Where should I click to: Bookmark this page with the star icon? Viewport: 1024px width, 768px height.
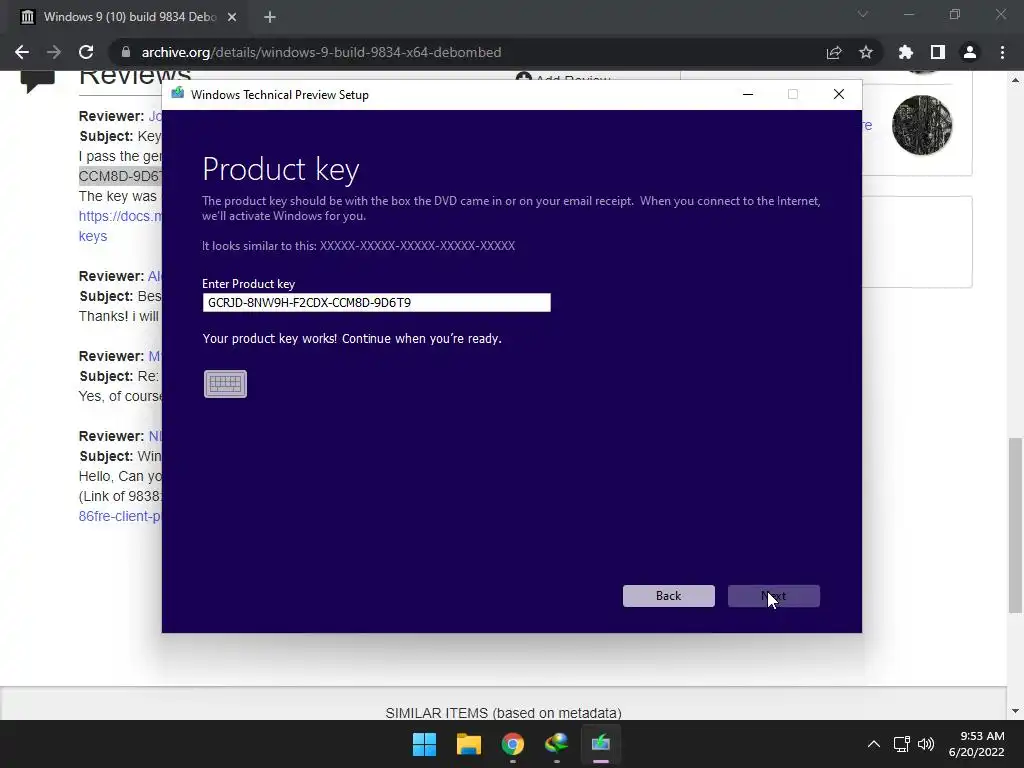click(x=866, y=52)
